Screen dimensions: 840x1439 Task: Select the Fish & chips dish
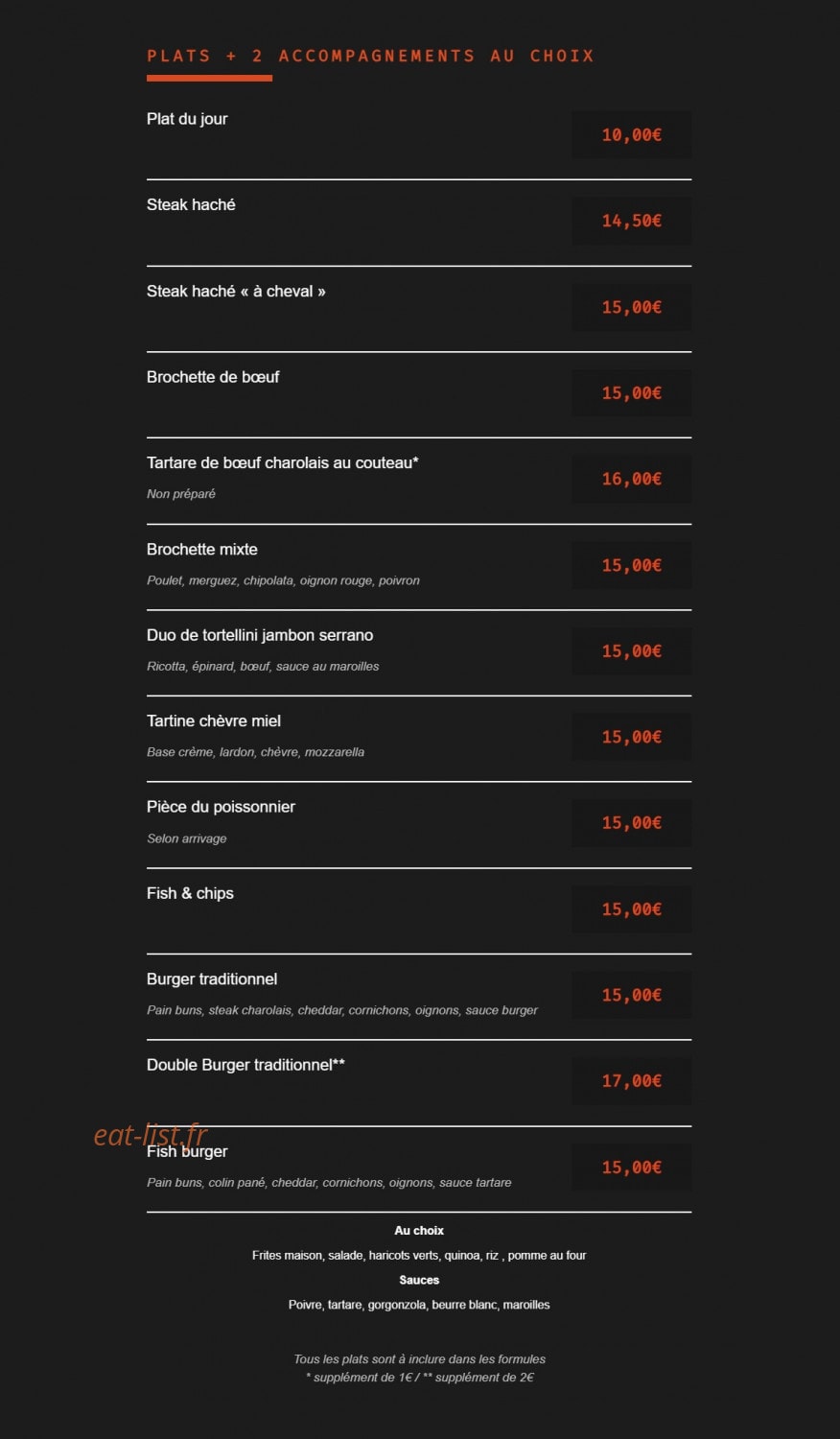[x=190, y=893]
